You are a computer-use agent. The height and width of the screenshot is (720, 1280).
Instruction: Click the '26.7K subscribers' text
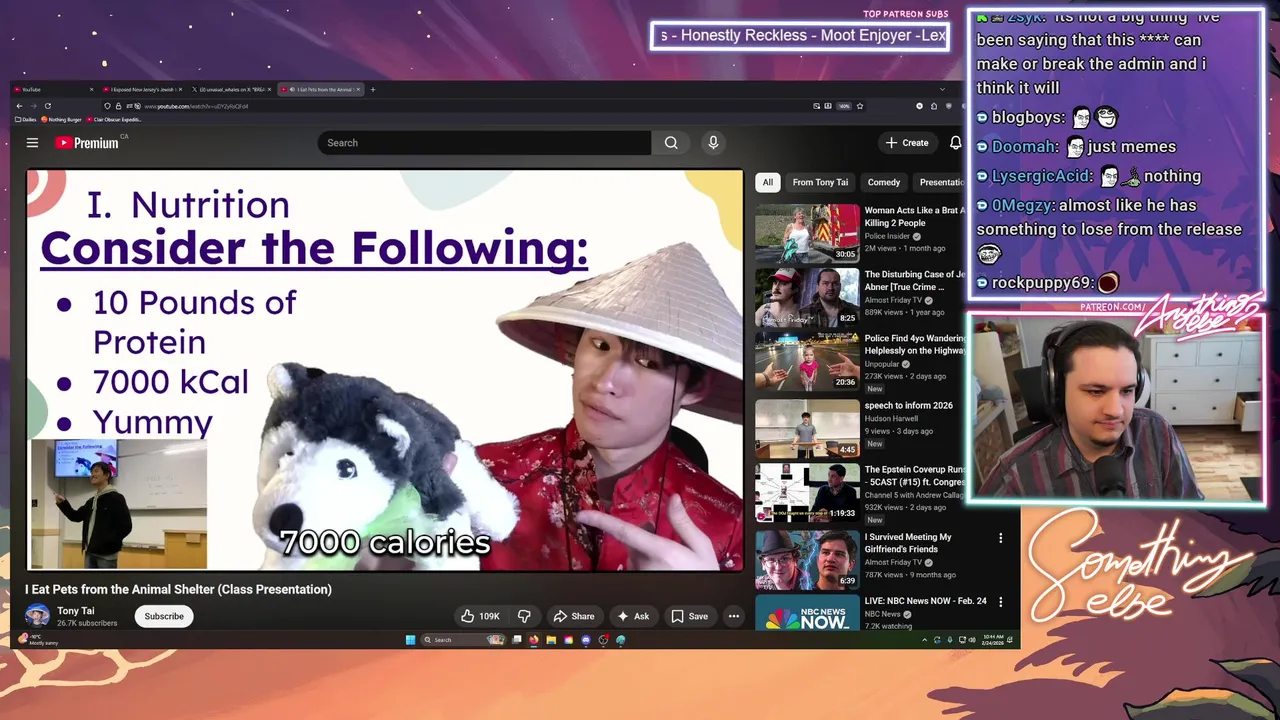pos(87,623)
